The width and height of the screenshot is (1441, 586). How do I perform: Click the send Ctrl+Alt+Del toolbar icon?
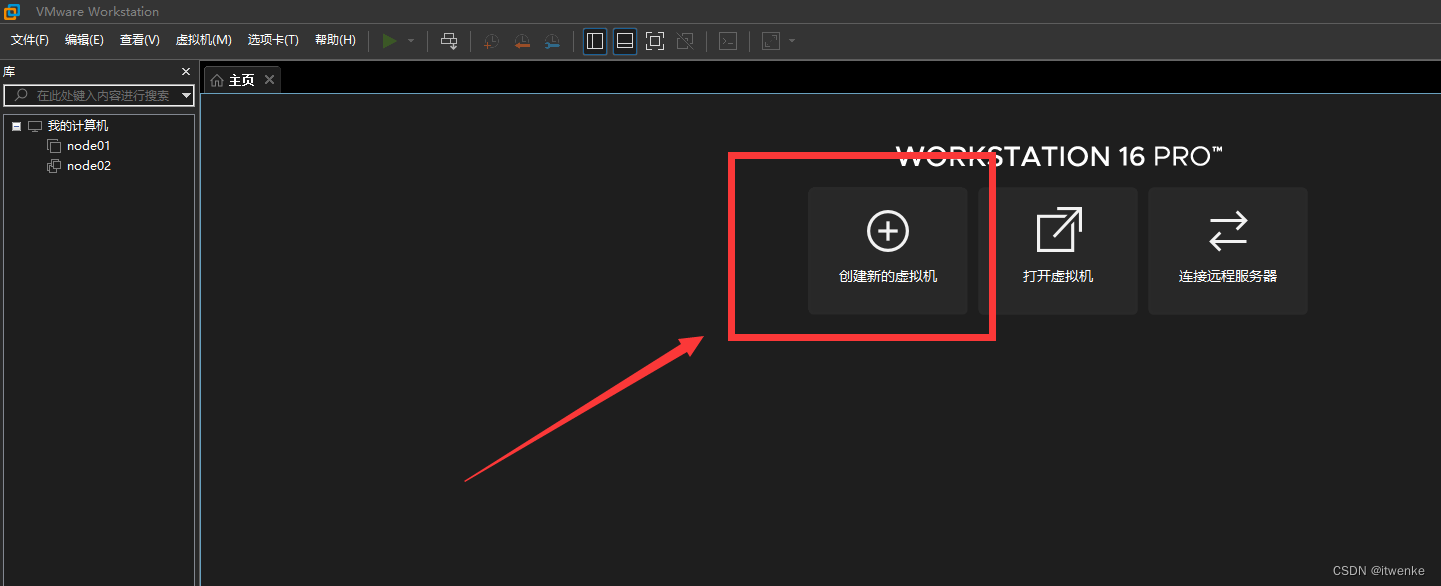(x=449, y=41)
